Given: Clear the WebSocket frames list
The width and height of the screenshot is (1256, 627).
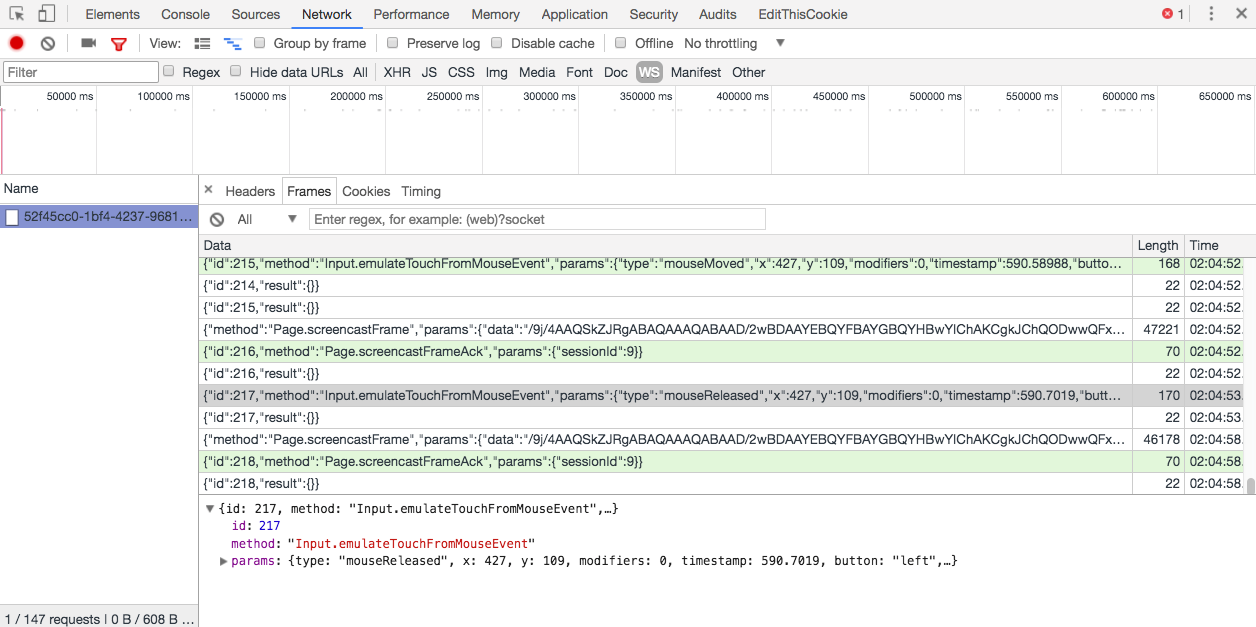Looking at the screenshot, I should (x=217, y=219).
